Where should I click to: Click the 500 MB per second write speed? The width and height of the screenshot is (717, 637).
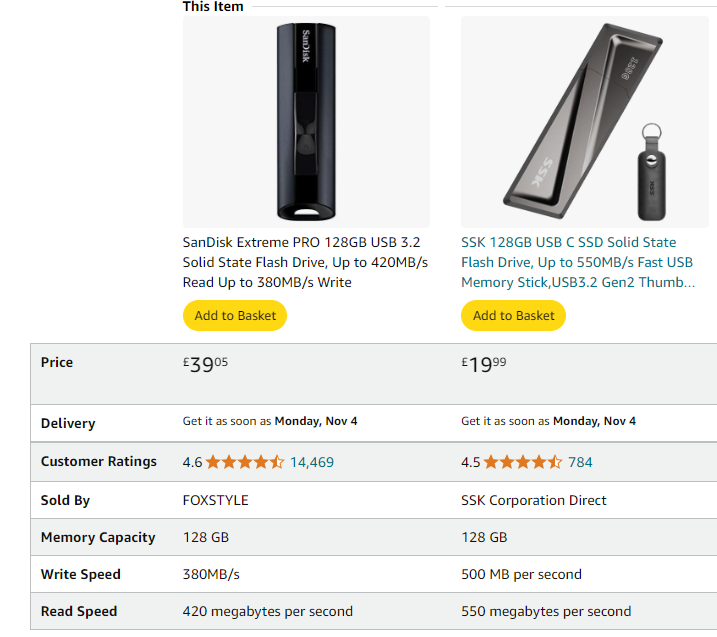521,574
